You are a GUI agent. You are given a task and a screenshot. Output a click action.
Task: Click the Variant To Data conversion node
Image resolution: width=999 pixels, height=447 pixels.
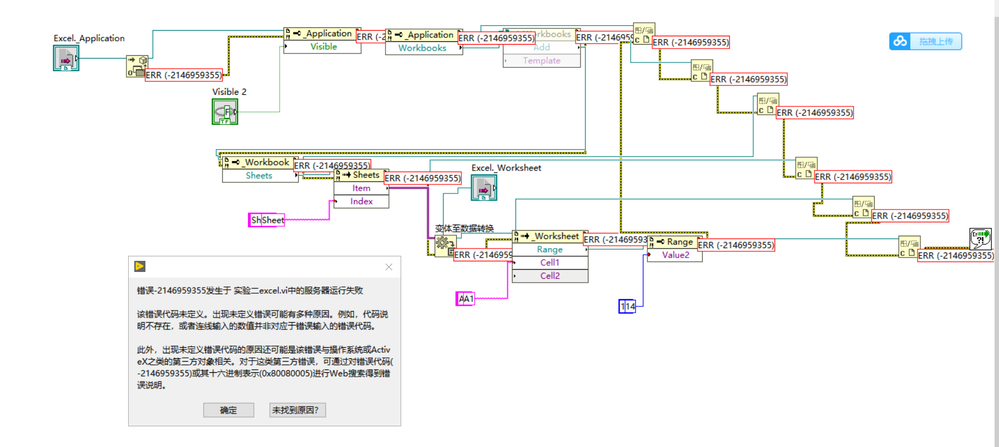[x=445, y=246]
